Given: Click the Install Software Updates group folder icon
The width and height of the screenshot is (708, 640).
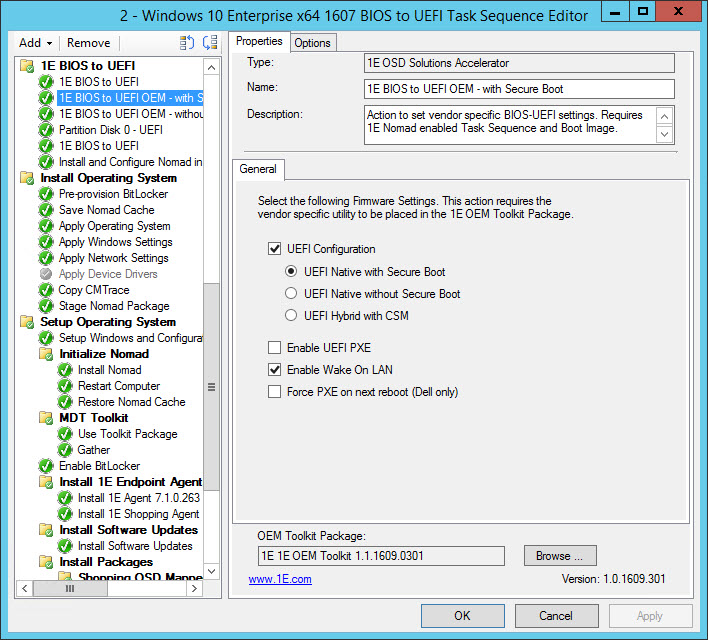Looking at the screenshot, I should click(46, 530).
